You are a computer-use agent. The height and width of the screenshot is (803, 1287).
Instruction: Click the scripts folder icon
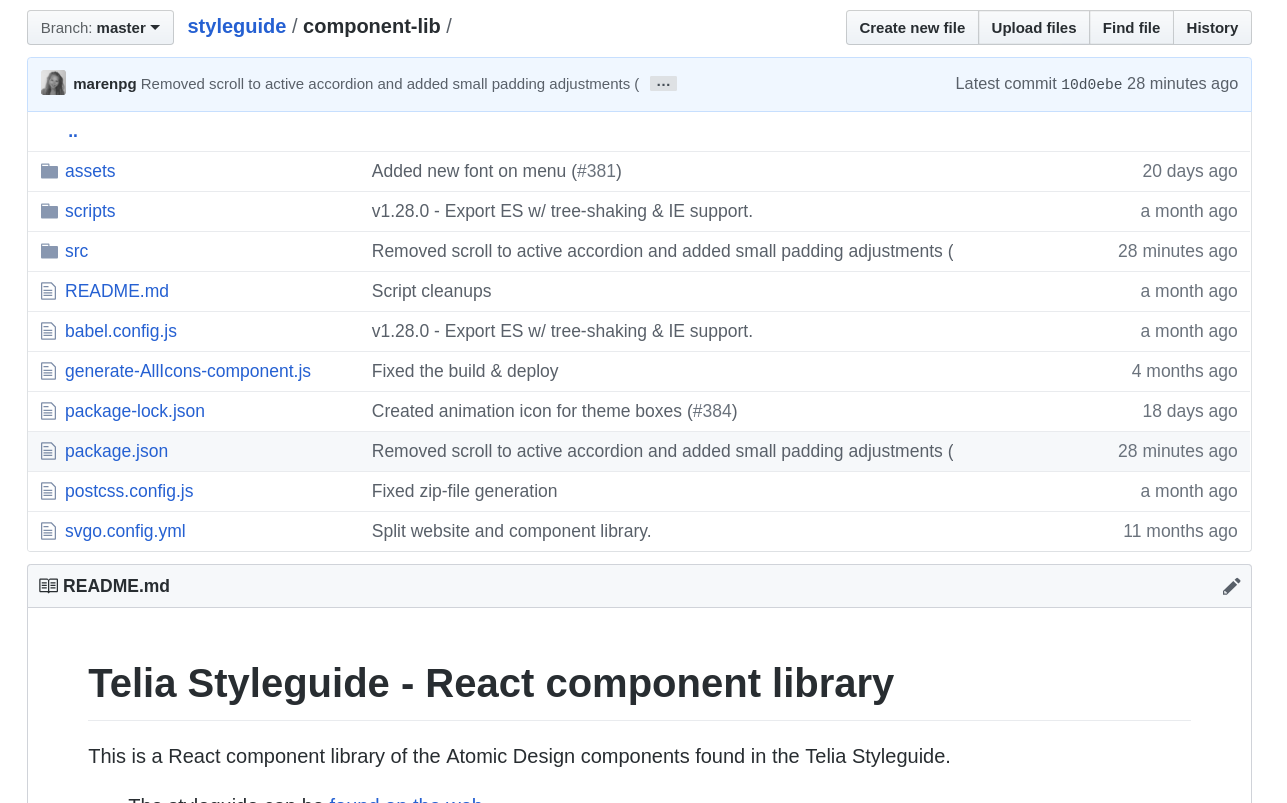49,211
